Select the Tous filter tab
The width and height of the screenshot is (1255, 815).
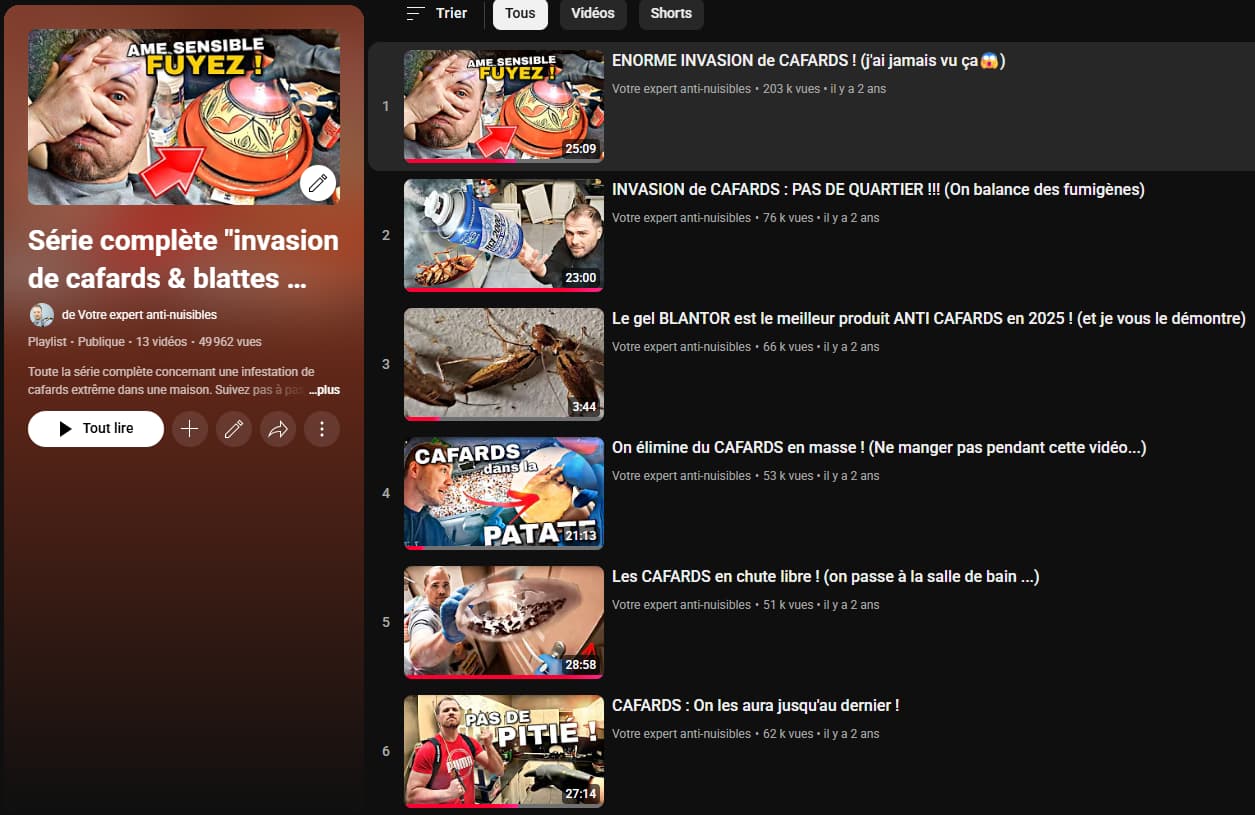click(x=519, y=14)
